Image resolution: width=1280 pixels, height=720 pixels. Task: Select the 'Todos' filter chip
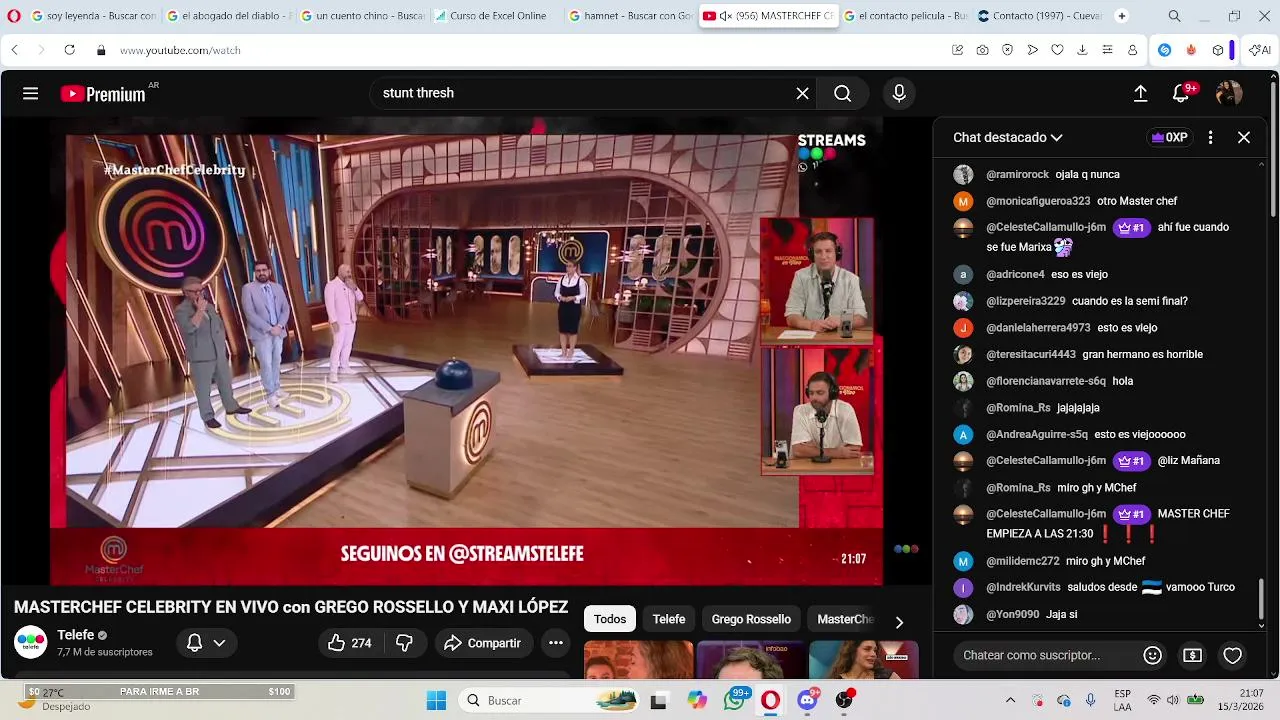tap(610, 619)
